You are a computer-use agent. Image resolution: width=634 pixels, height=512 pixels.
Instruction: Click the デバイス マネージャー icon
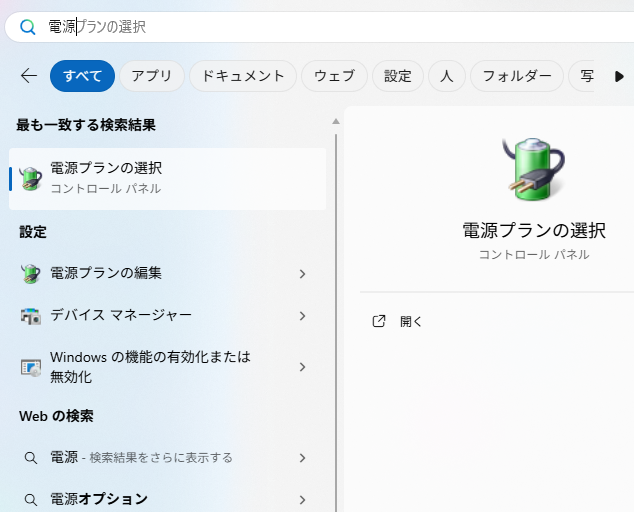pyautogui.click(x=31, y=316)
